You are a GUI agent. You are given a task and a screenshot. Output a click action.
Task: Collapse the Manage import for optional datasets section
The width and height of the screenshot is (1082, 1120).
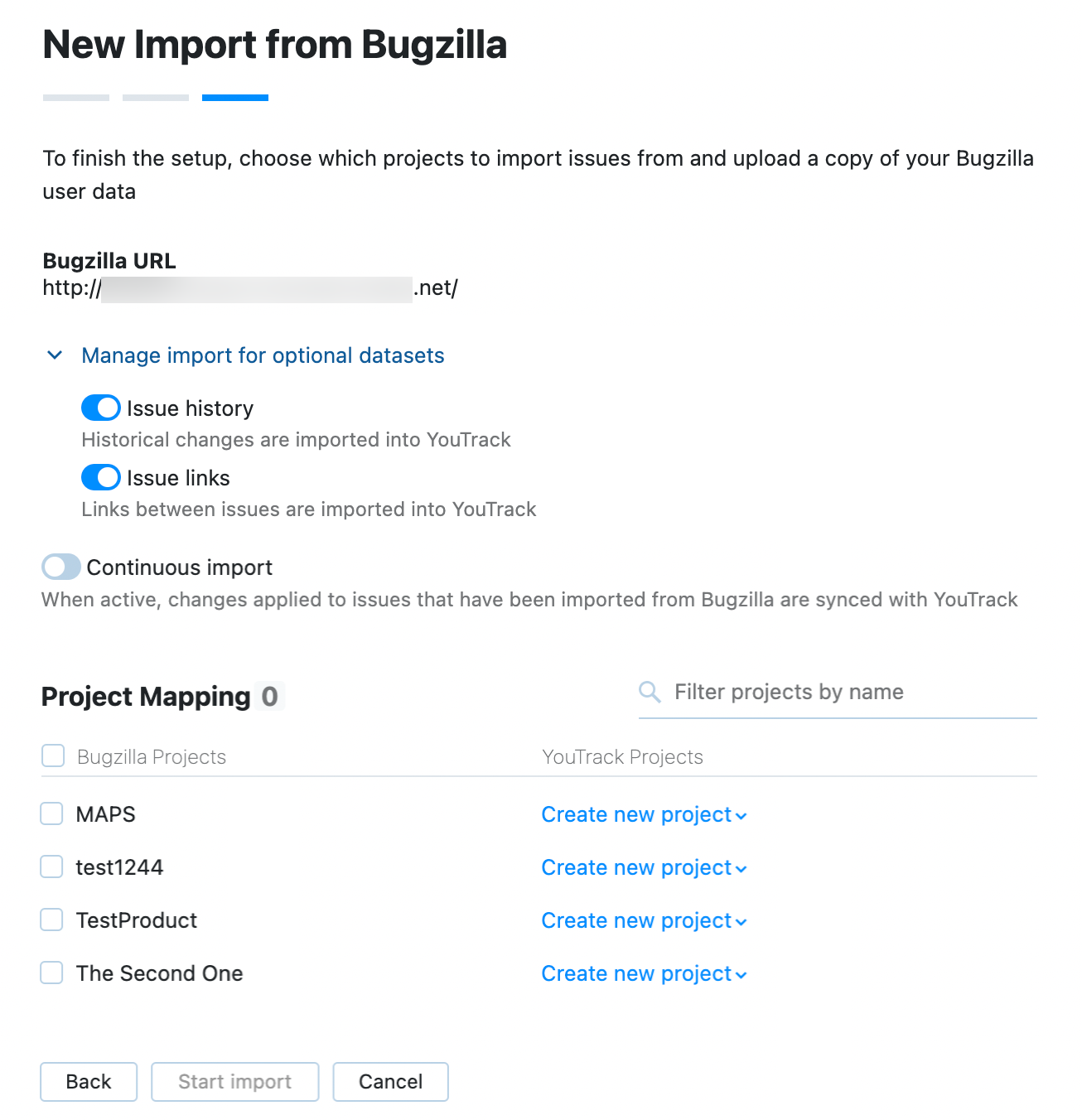263,355
